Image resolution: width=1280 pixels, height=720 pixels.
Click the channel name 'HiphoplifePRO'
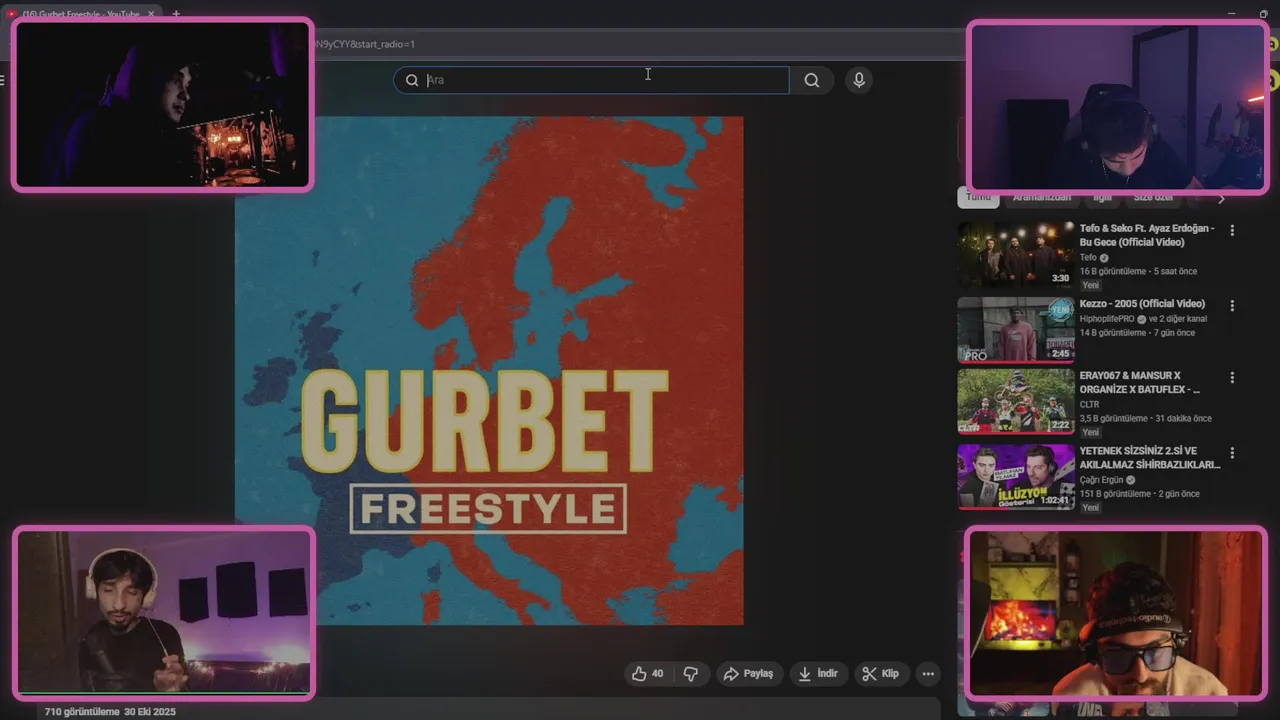(x=1107, y=319)
